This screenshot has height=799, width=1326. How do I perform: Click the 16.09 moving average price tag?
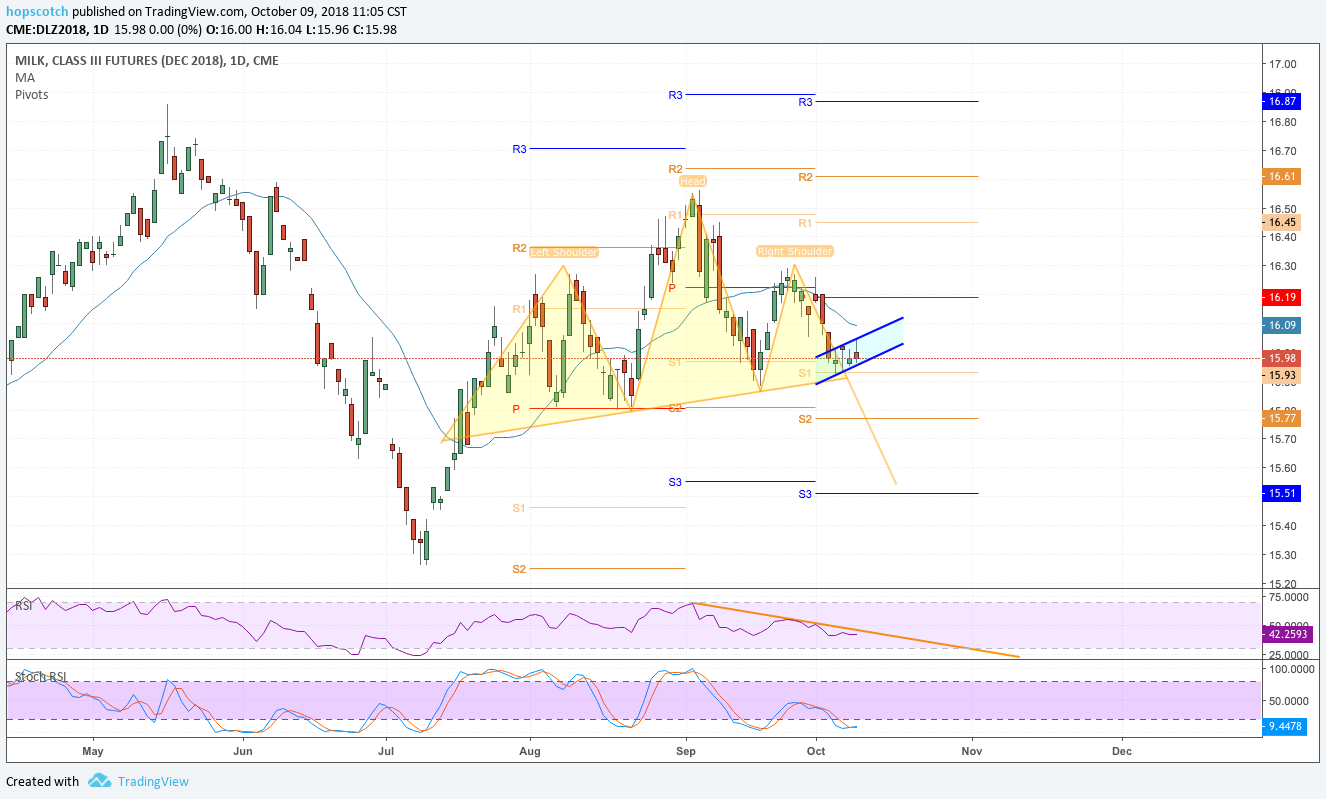pos(1282,325)
